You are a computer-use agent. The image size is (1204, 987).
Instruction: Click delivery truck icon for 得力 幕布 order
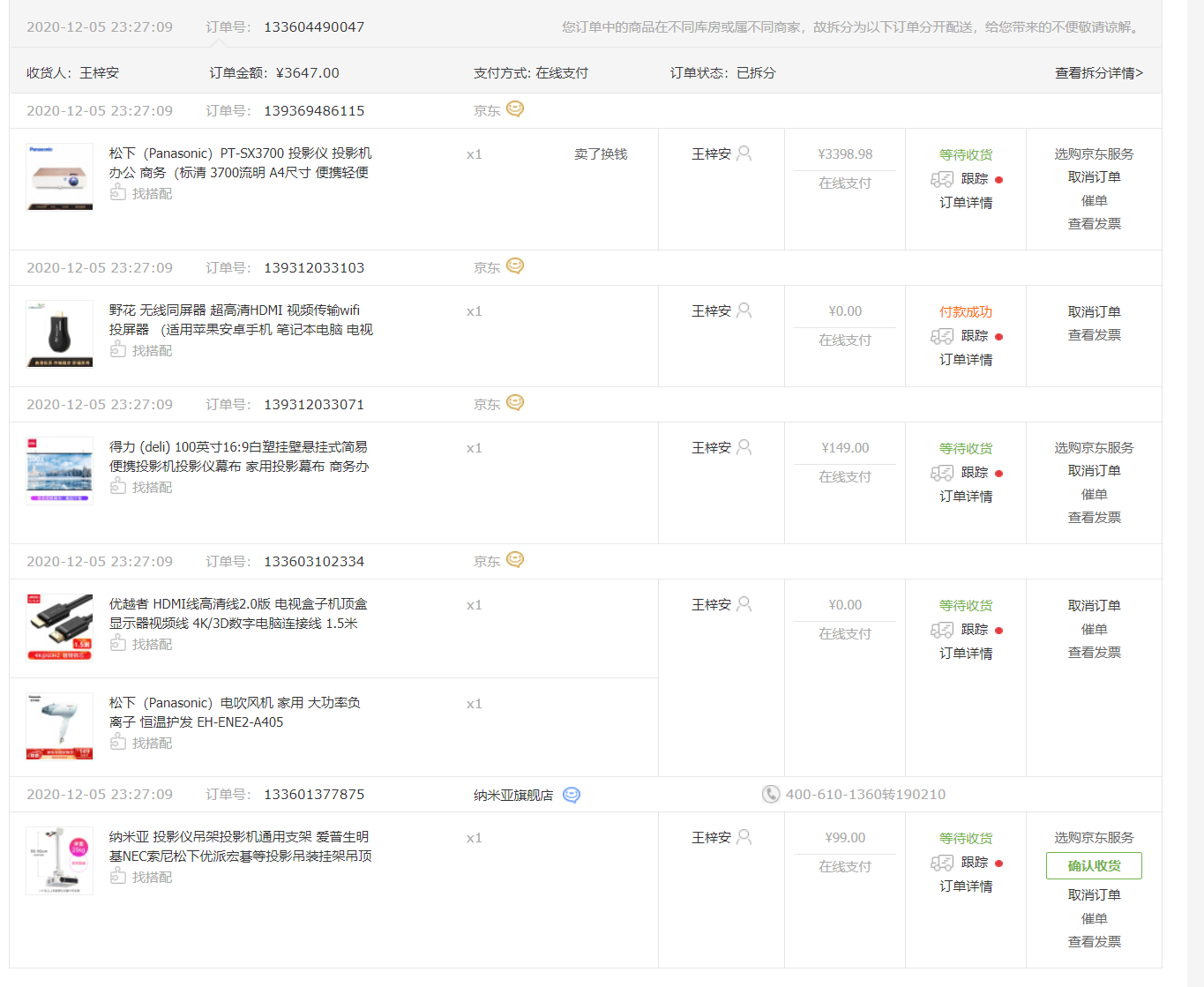point(942,473)
